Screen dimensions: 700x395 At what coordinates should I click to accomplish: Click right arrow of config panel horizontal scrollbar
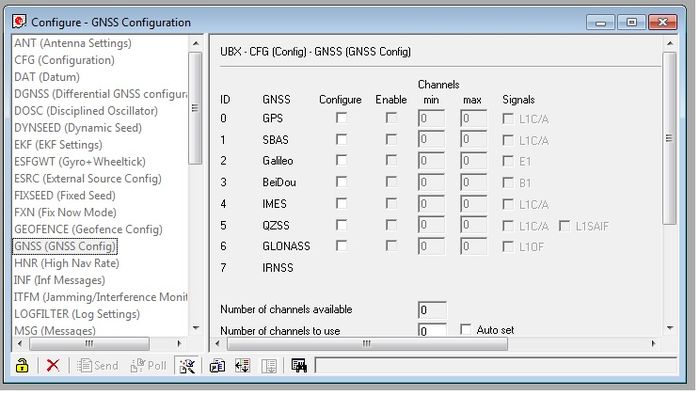(x=653, y=344)
